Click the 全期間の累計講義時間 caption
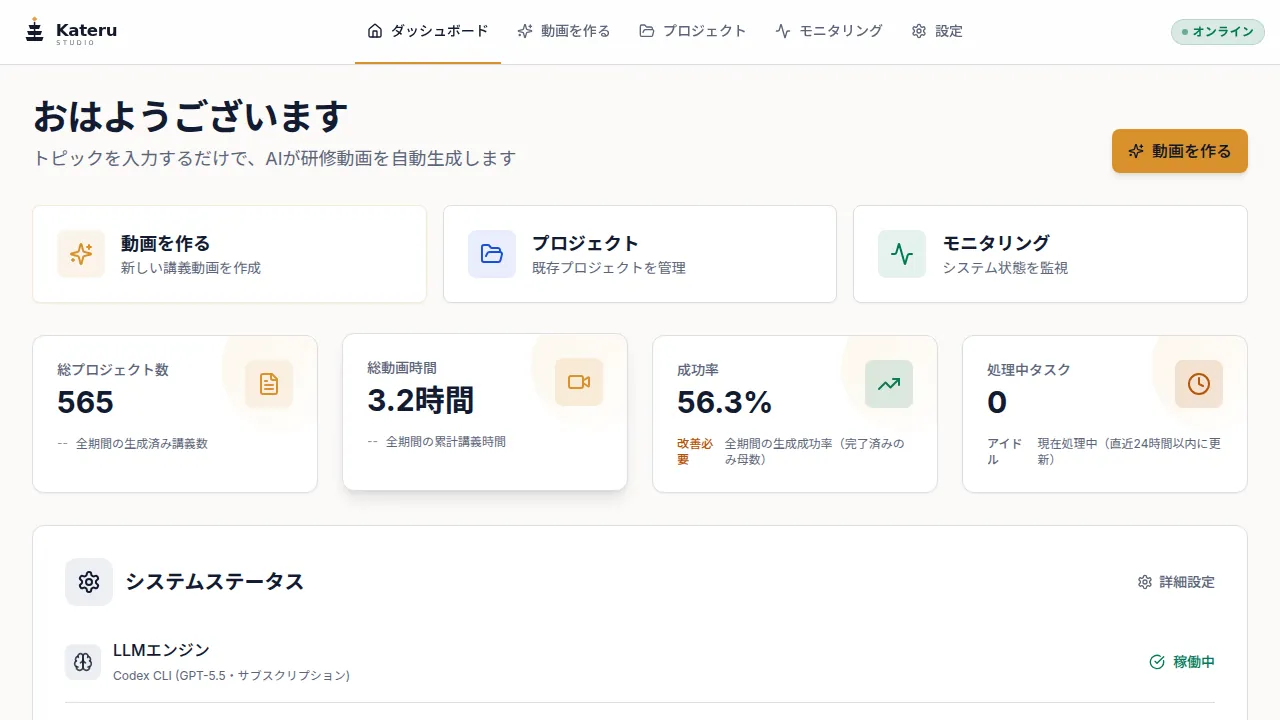 tap(446, 442)
